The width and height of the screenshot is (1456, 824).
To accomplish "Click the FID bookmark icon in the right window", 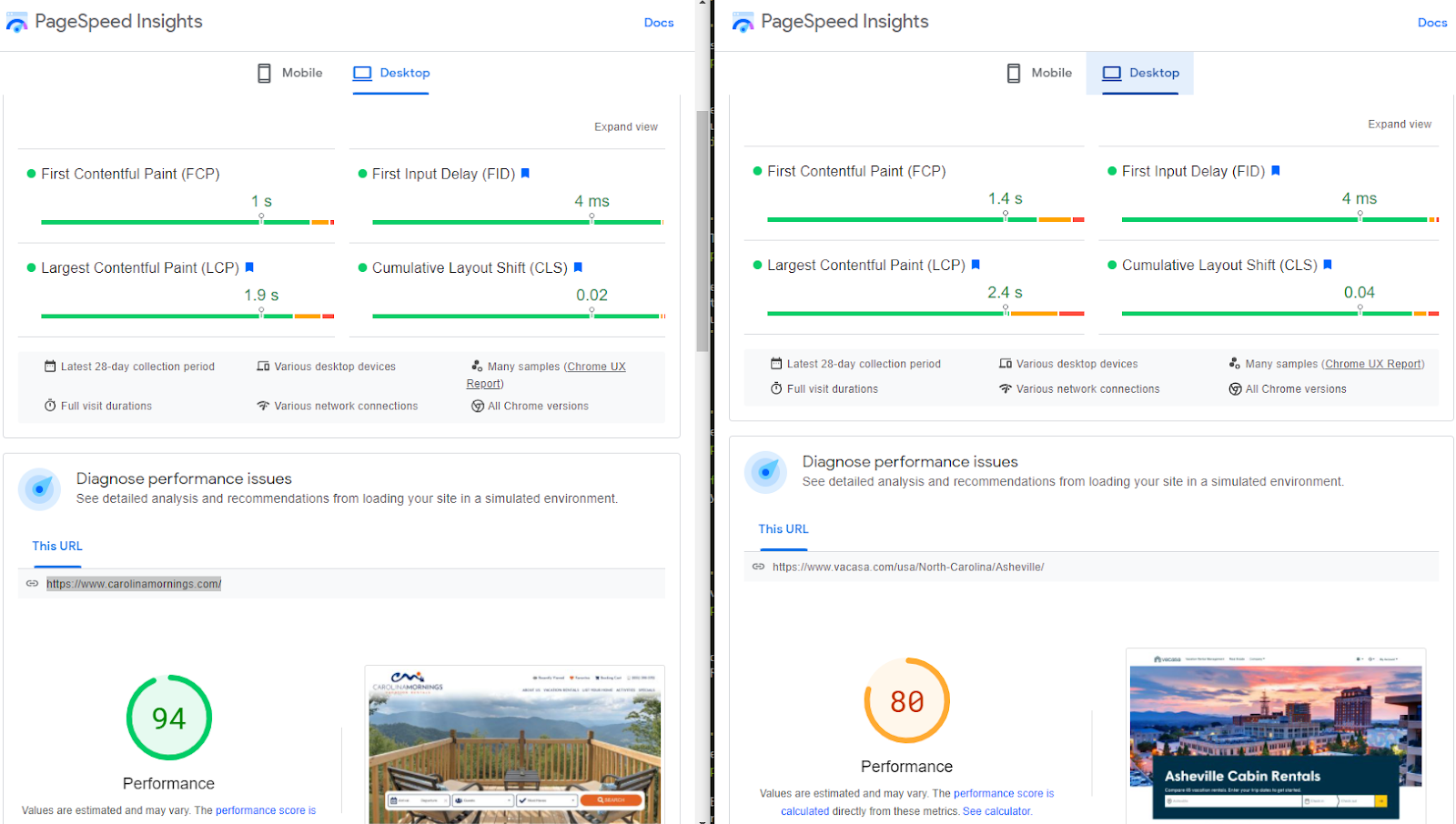I will pos(1276,171).
